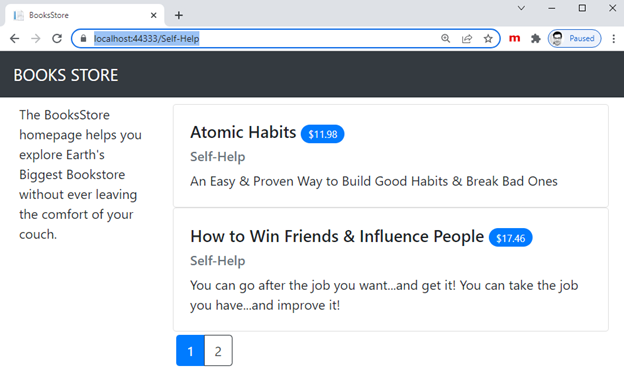The image size is (624, 368).
Task: Bookmark this page with the star
Action: point(488,39)
